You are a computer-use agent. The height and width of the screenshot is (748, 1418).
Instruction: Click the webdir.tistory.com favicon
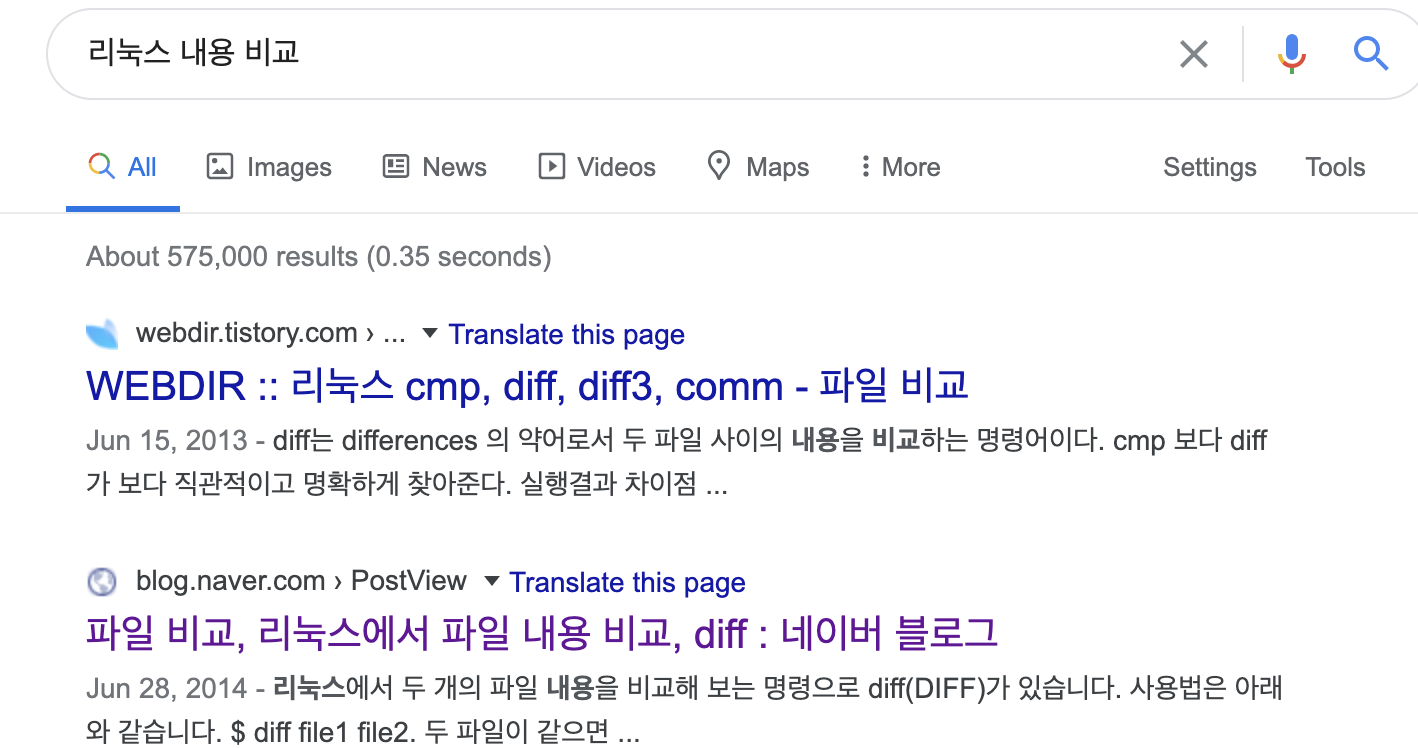tap(102, 333)
